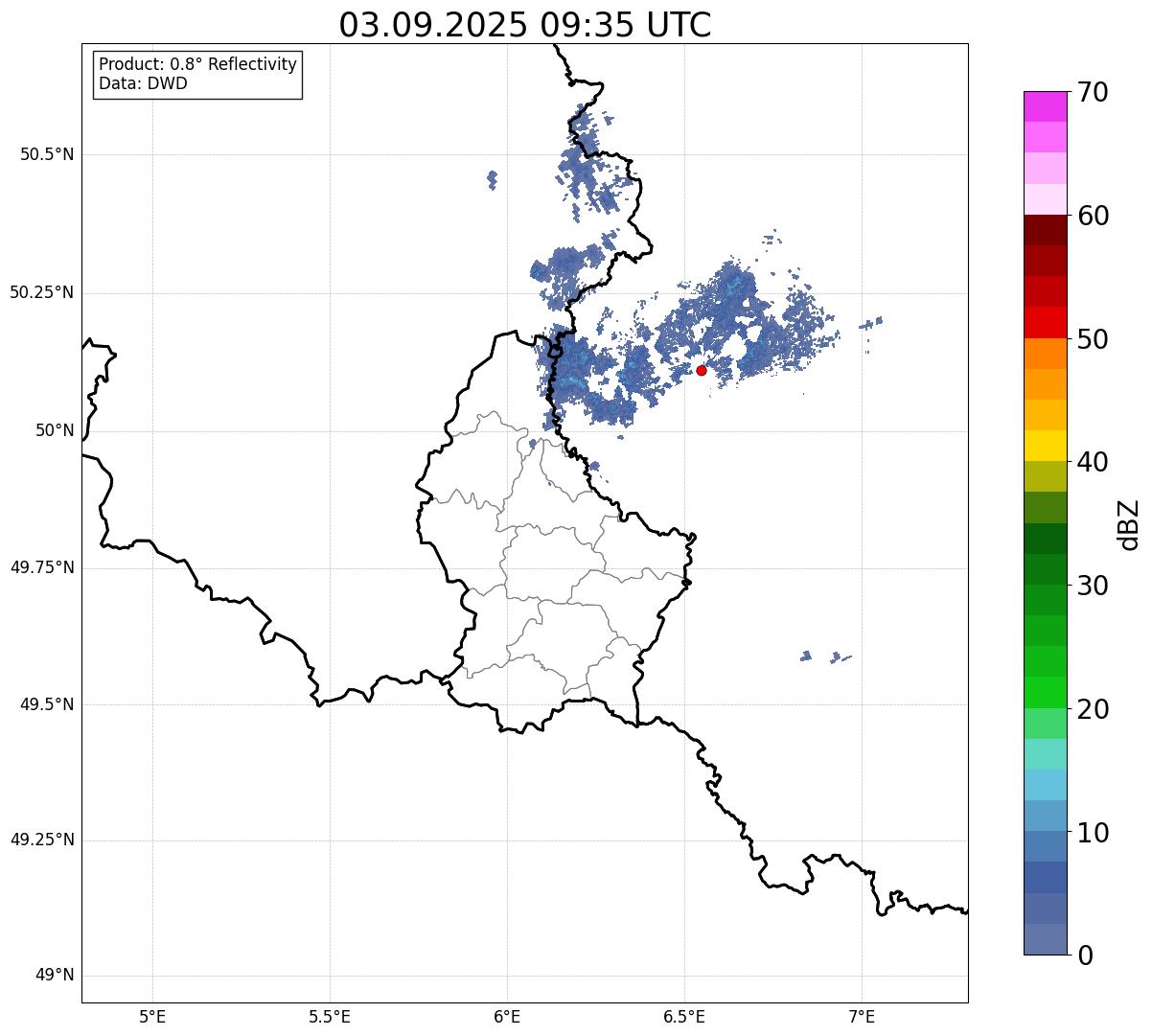Viewport: 1152px width, 1036px height.
Task: Click the Product: 0.8° Reflectivity label
Action: (198, 64)
